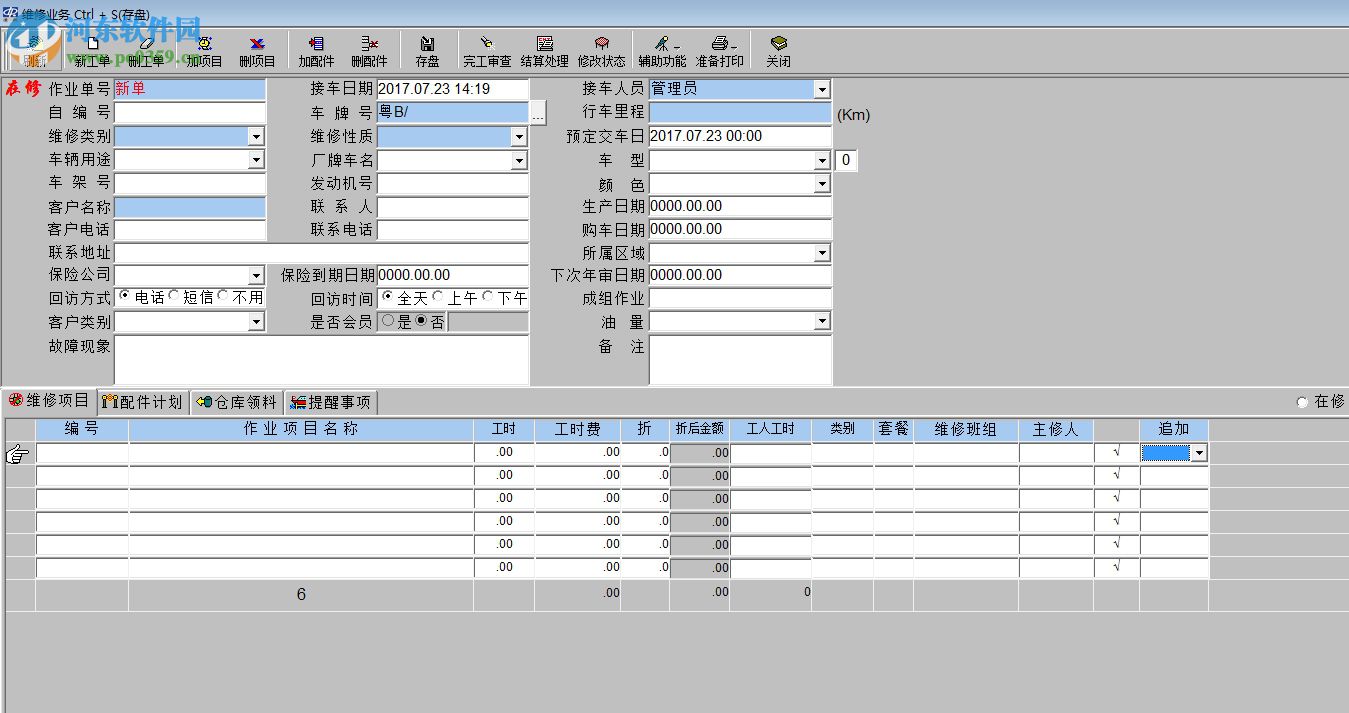This screenshot has height=713, width=1349.
Task: Open the 油量 dropdown
Action: 821,320
